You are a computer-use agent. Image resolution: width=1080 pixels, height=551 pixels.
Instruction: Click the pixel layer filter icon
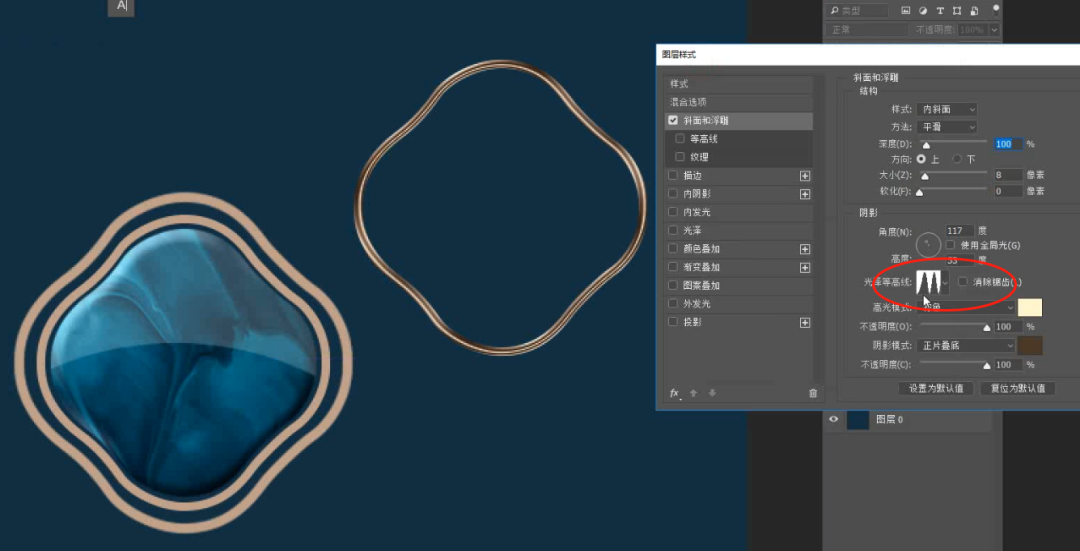point(906,11)
